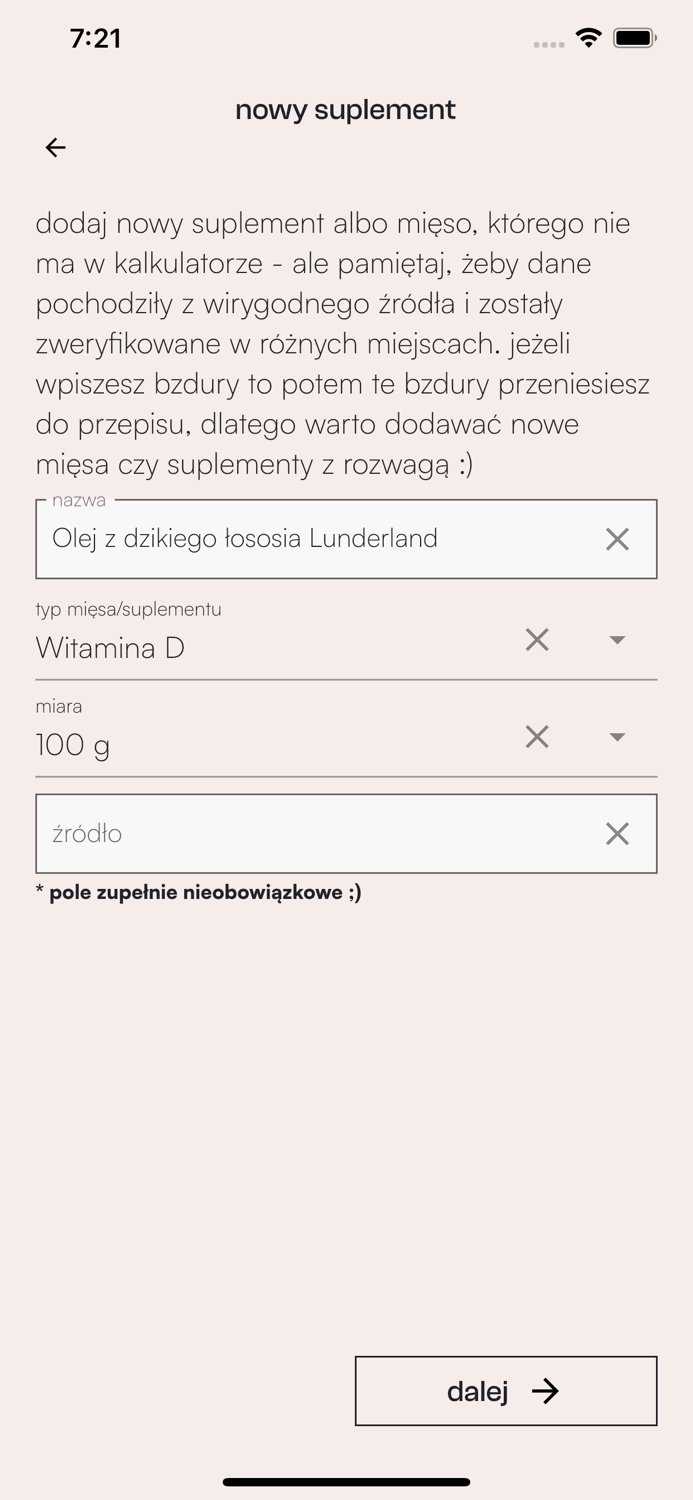
Task: Clear the Witamina D selection
Action: 537,640
